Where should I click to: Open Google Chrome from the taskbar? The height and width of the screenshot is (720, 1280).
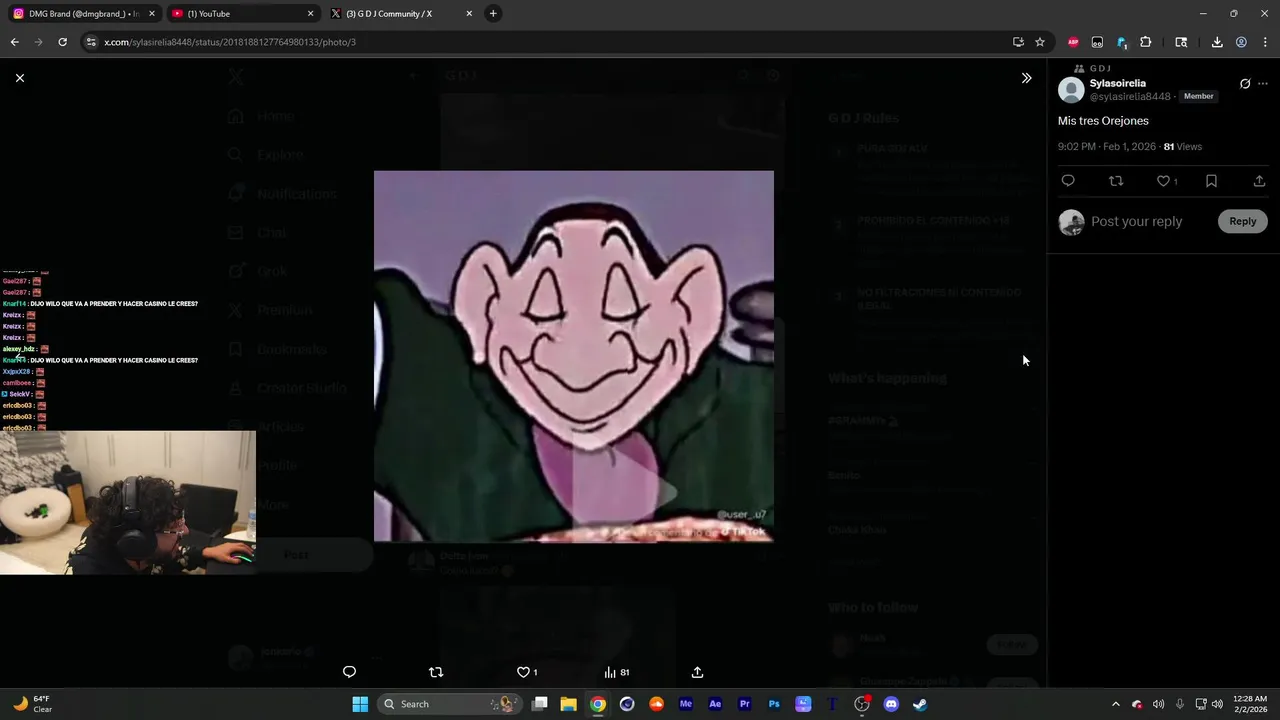pyautogui.click(x=597, y=704)
